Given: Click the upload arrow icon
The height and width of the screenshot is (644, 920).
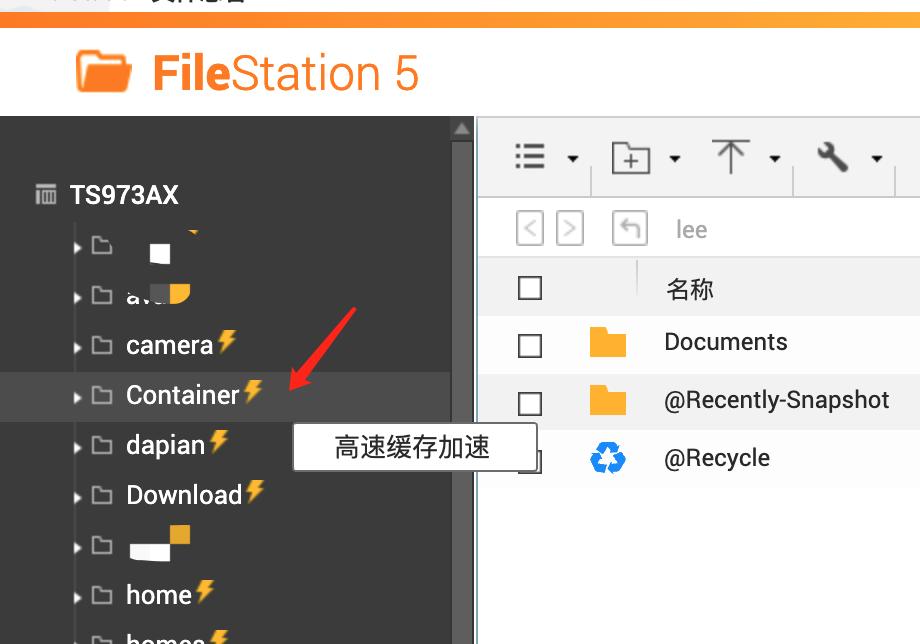Looking at the screenshot, I should point(733,157).
